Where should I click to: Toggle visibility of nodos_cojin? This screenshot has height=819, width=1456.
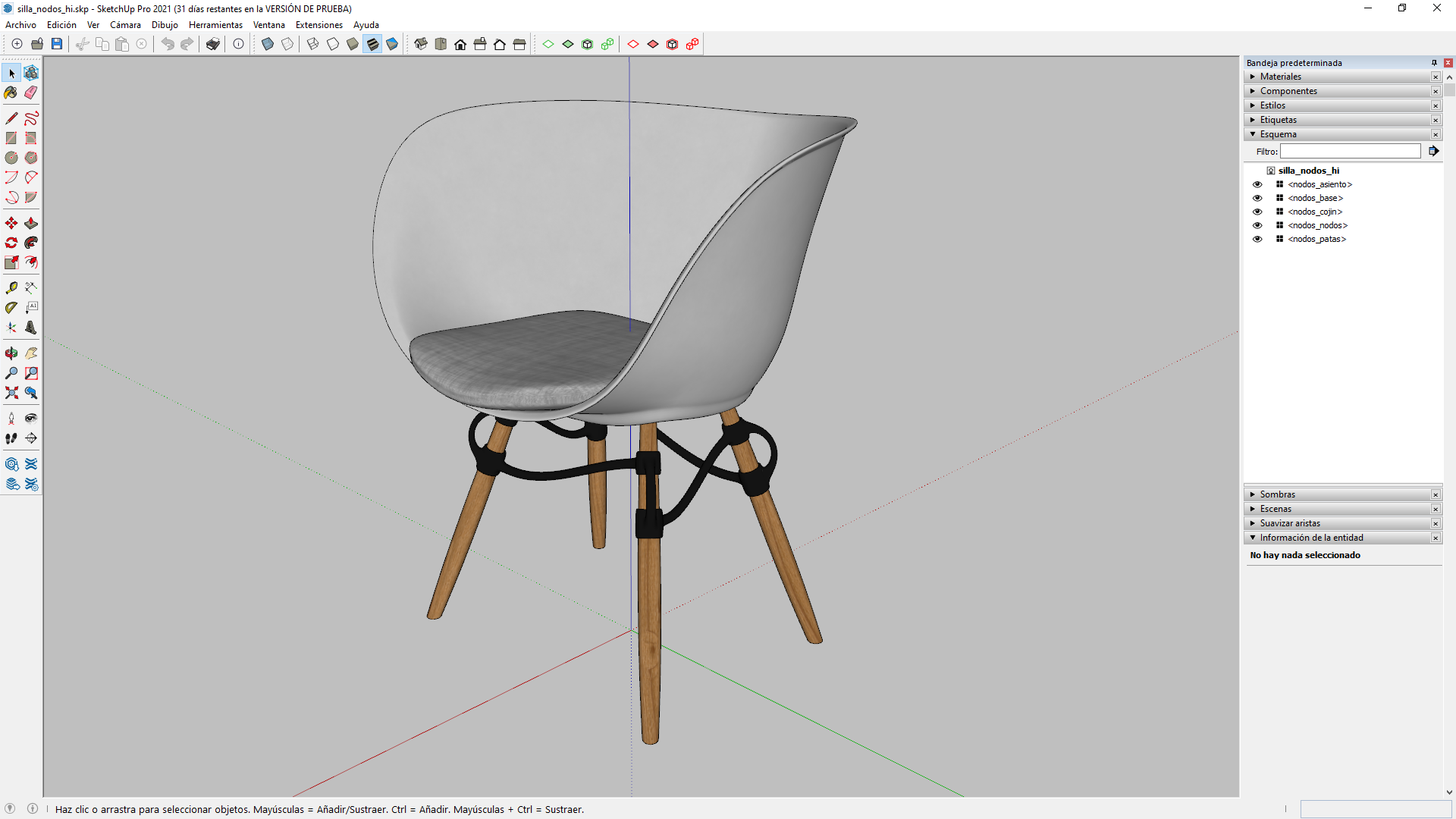(x=1257, y=212)
